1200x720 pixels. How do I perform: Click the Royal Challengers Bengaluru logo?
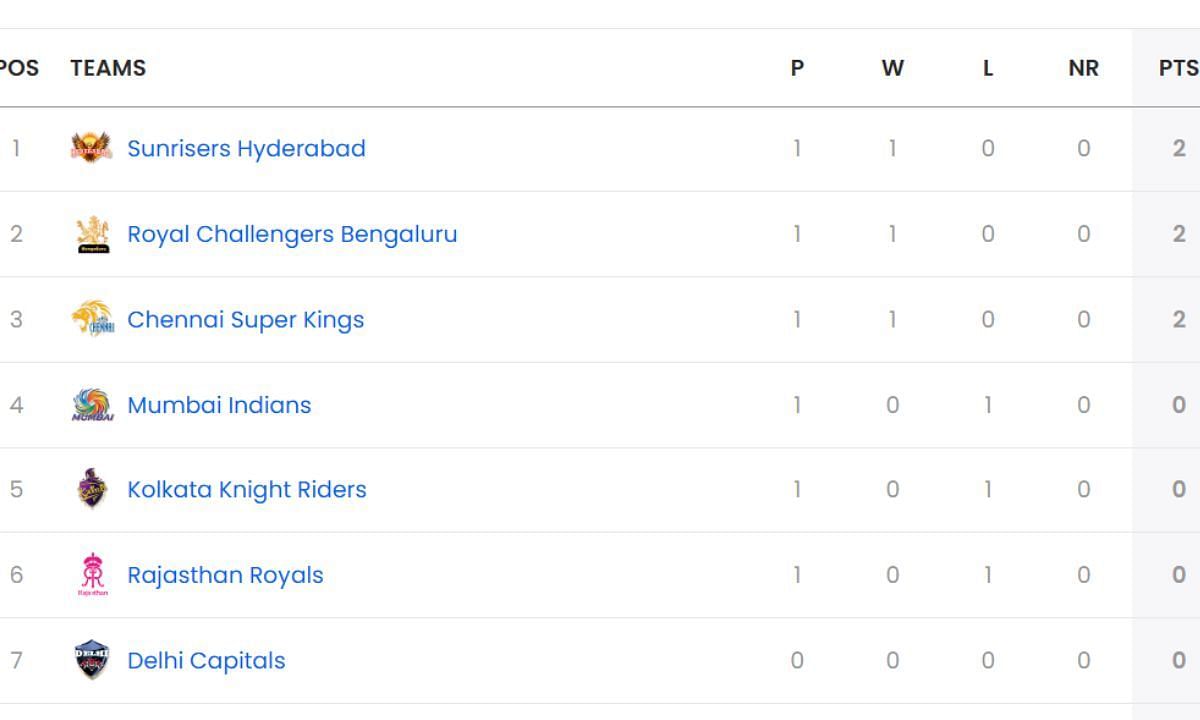coord(92,234)
